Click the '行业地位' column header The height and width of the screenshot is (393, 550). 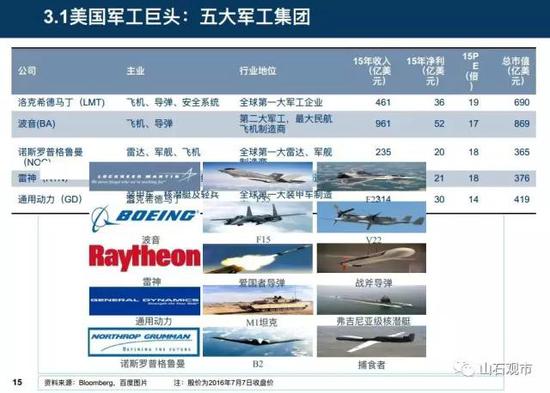click(258, 71)
